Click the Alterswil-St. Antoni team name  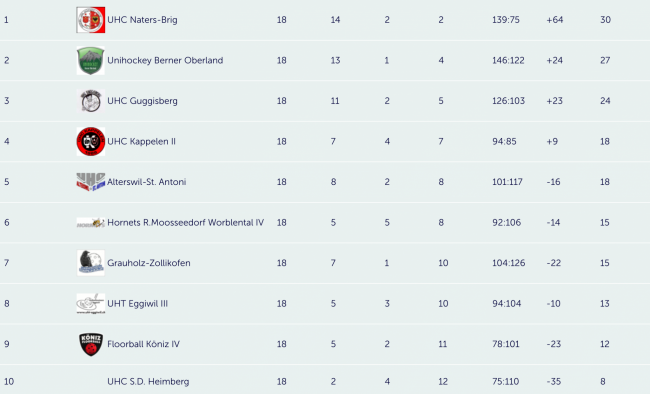[x=147, y=182]
